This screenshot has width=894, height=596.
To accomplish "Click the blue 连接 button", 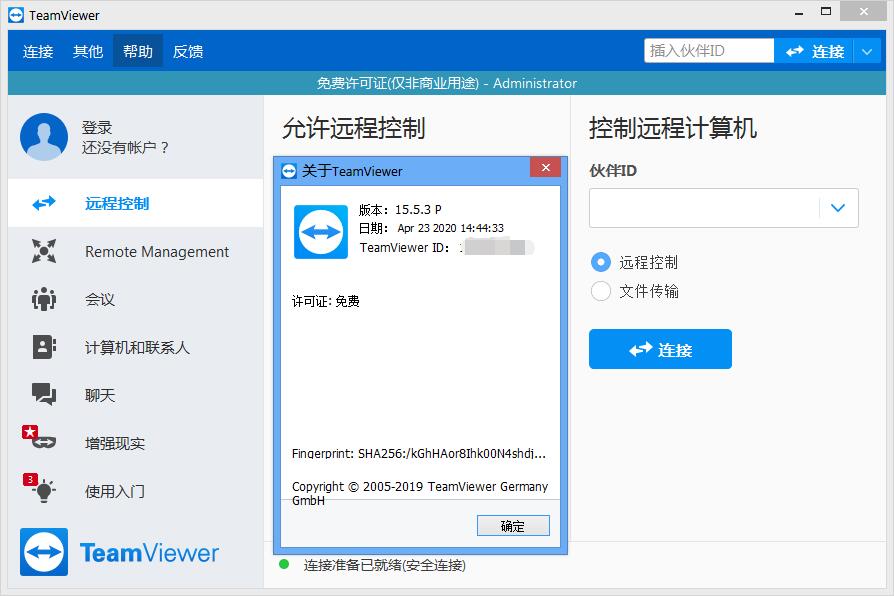I will (x=660, y=349).
